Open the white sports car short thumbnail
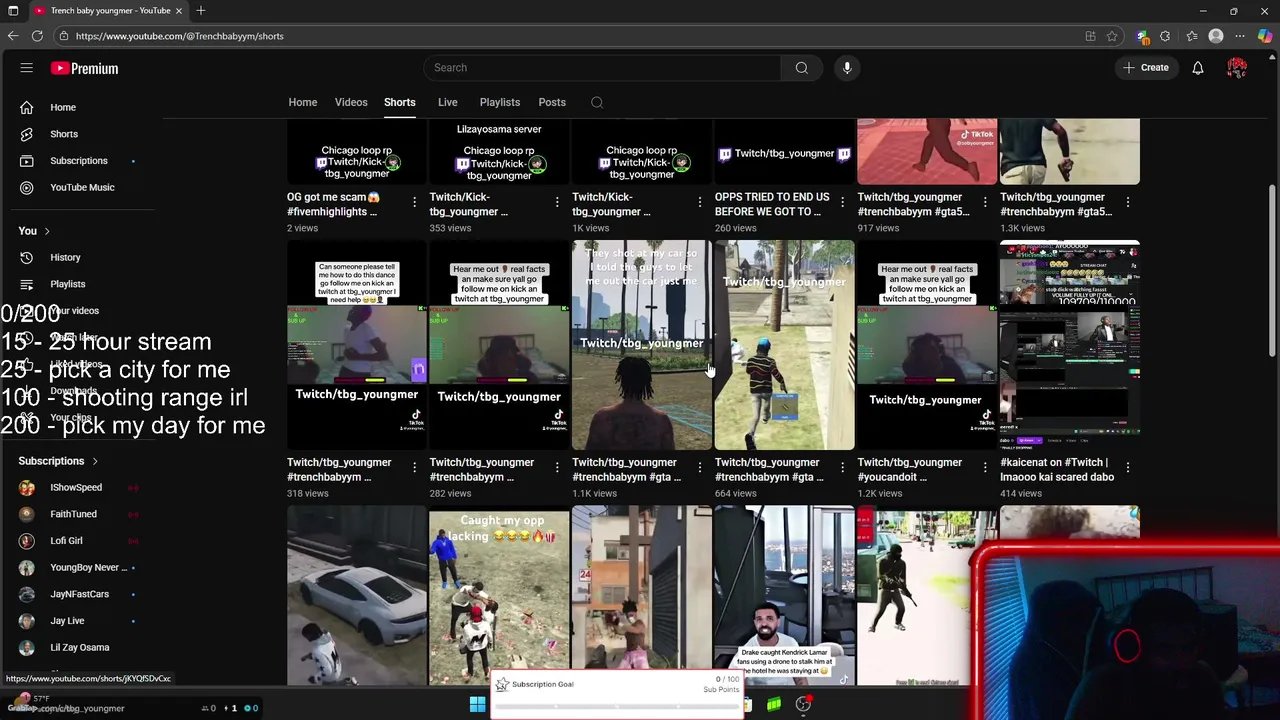This screenshot has height=720, width=1280. point(357,596)
